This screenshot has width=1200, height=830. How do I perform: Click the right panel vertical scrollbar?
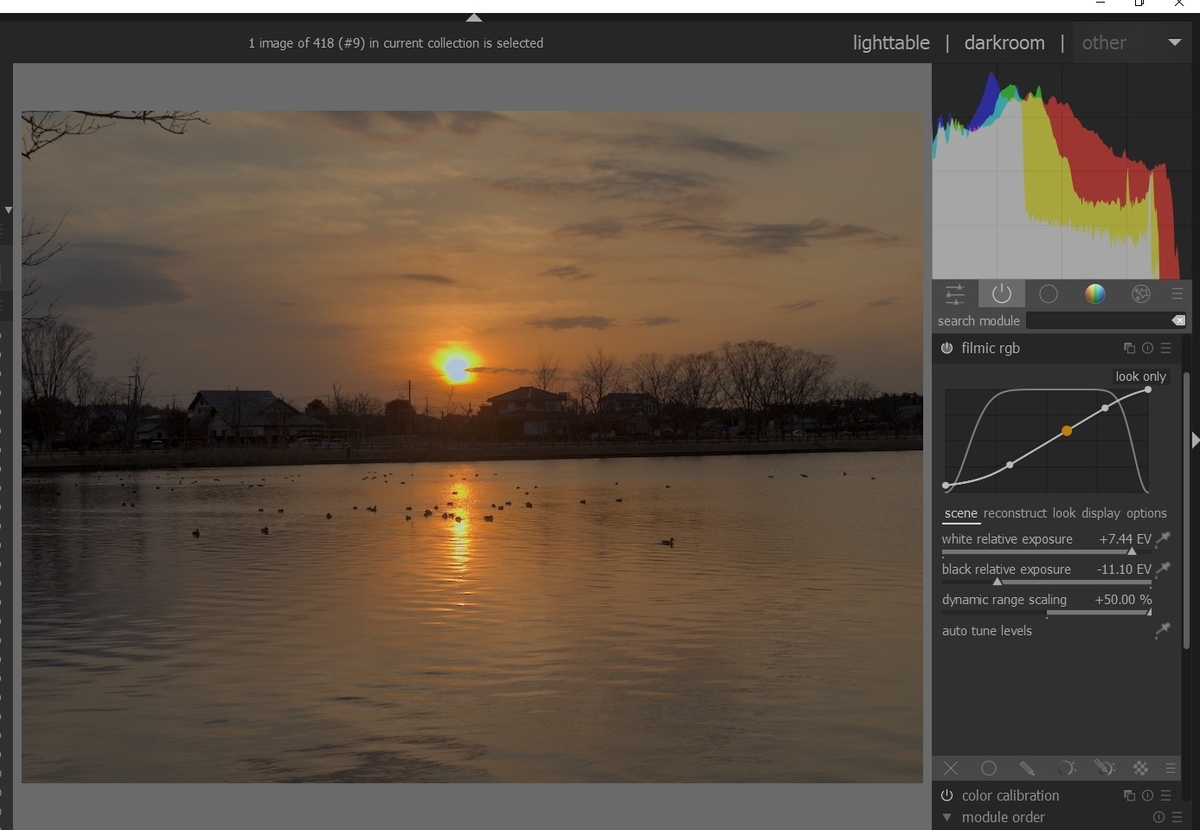tap(1187, 510)
